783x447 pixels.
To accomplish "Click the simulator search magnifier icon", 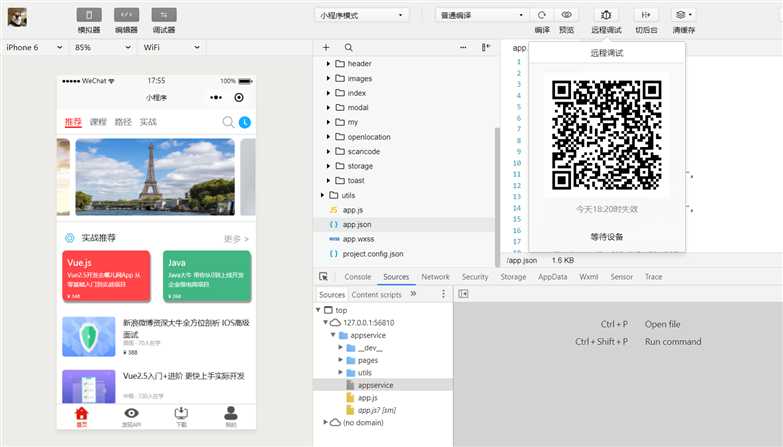I will [x=228, y=122].
